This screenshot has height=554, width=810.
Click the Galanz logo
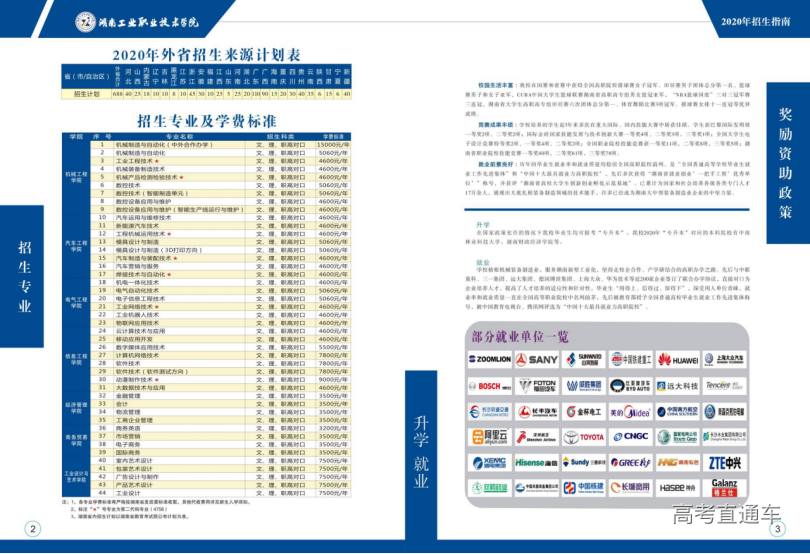(724, 488)
